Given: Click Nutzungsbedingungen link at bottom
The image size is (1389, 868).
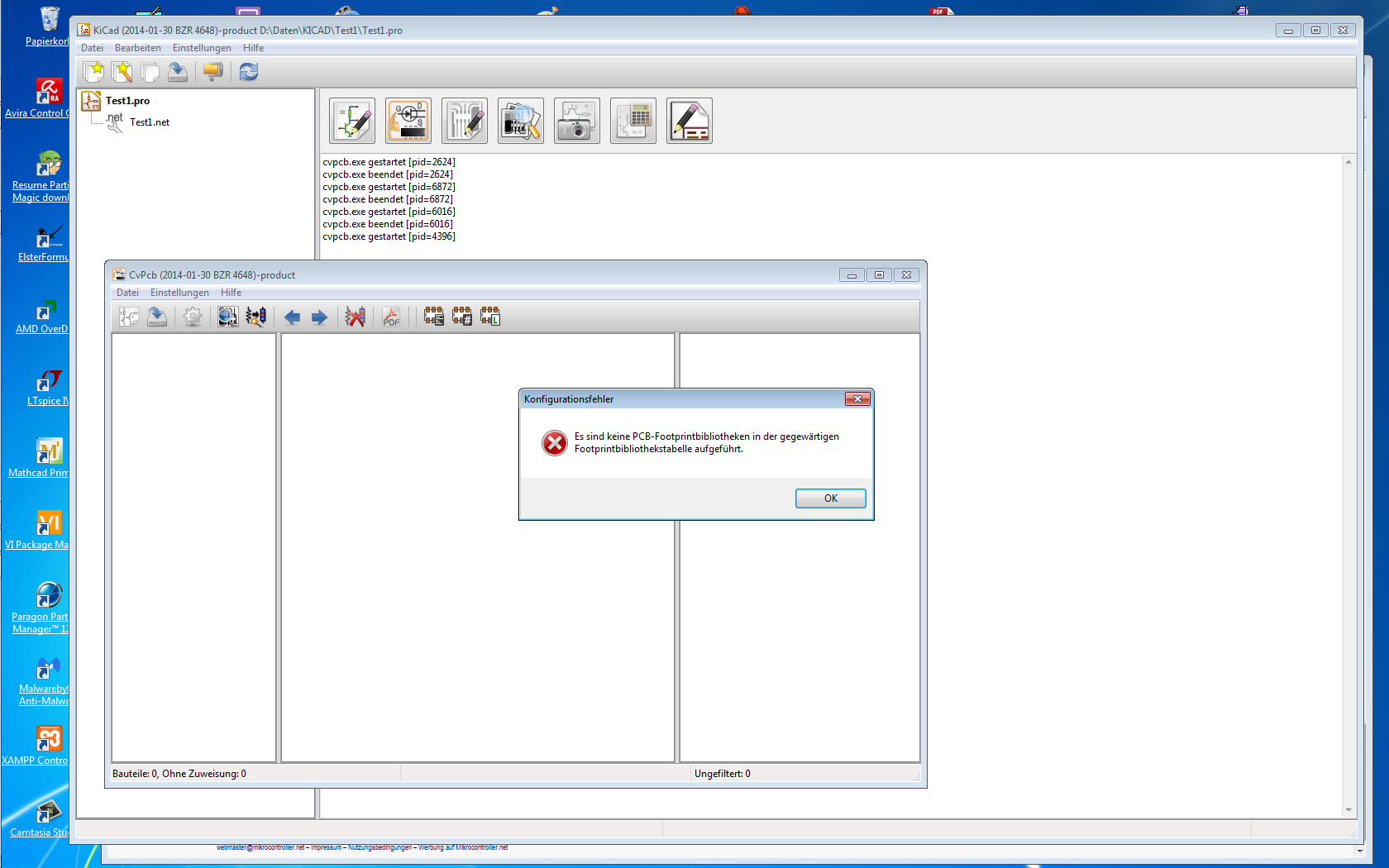Looking at the screenshot, I should [379, 847].
